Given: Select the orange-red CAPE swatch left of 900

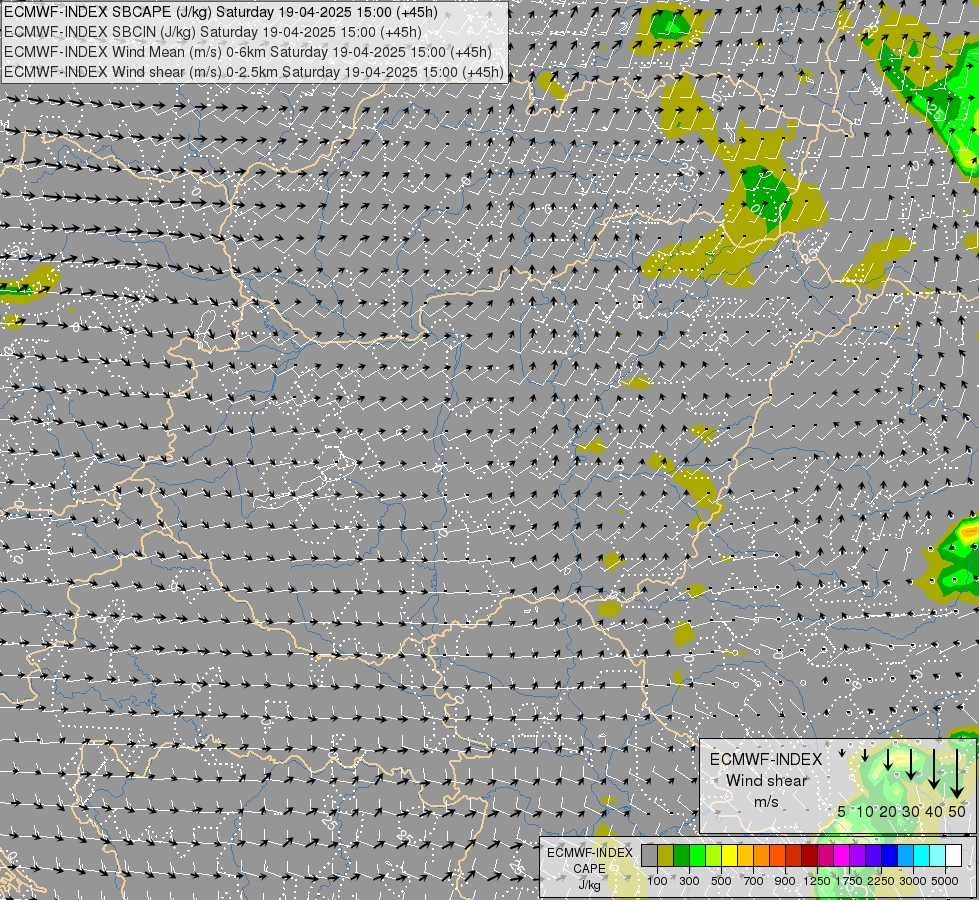Looking at the screenshot, I should coord(777,855).
